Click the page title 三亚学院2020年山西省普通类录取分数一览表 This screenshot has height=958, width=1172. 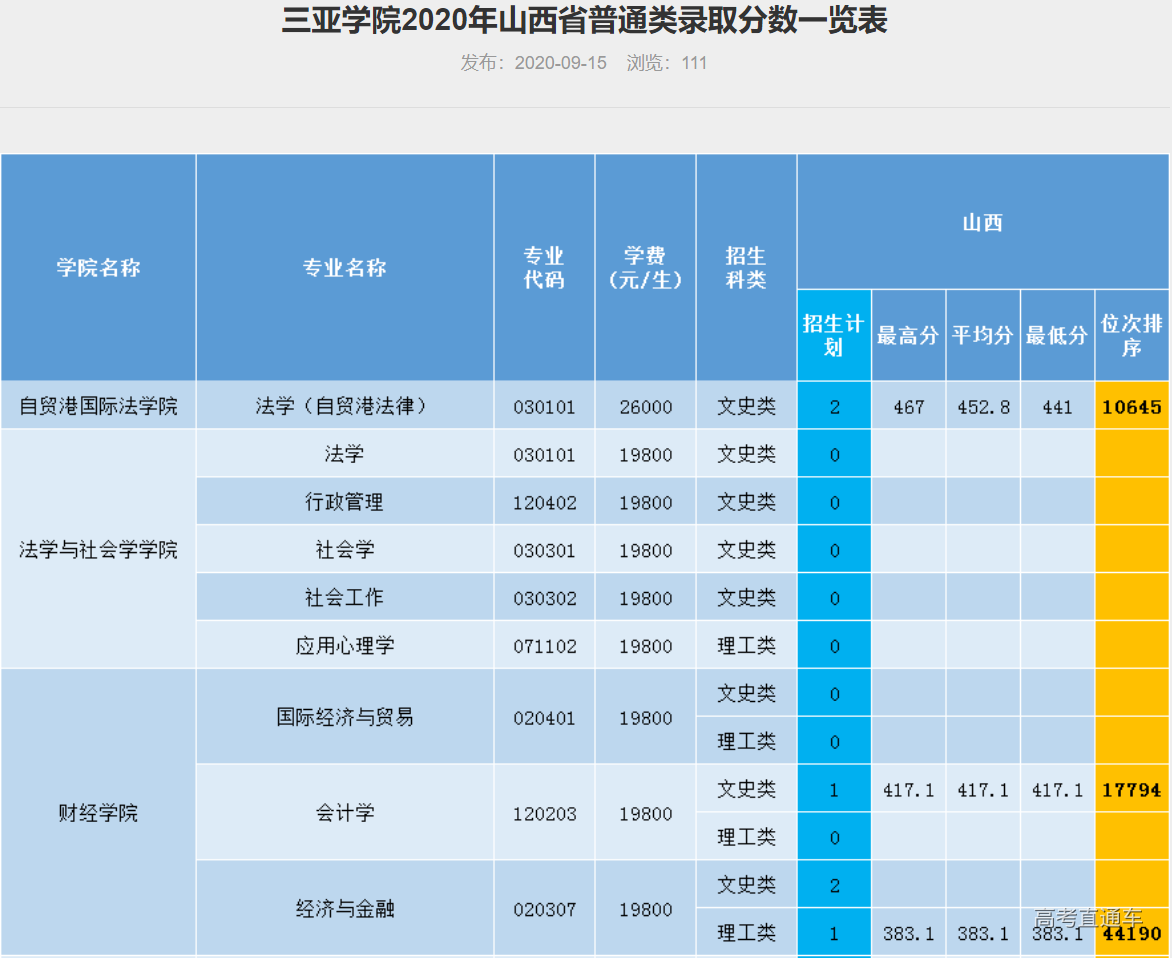(585, 20)
